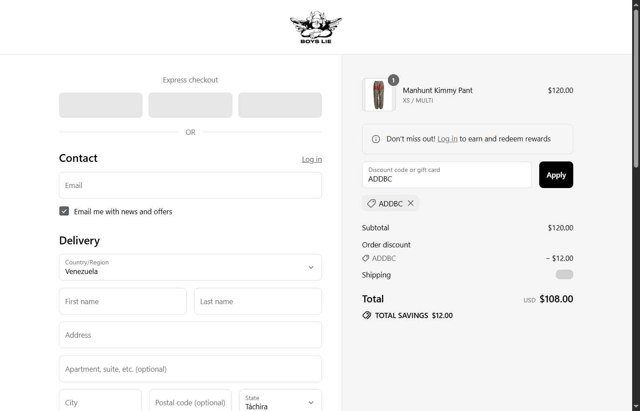Click the shipping price placeholder

point(564,274)
